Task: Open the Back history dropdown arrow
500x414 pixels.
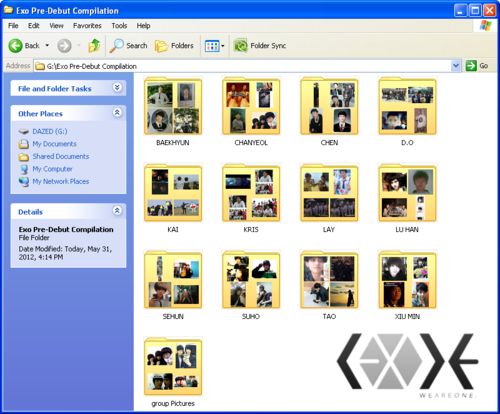Action: [x=47, y=45]
